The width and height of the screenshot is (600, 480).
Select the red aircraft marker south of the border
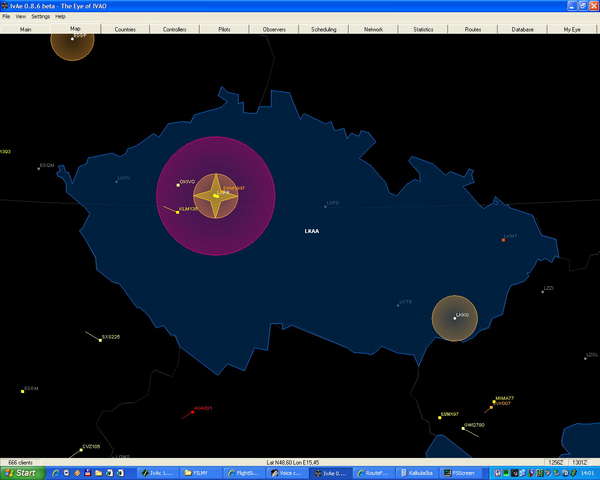192,412
